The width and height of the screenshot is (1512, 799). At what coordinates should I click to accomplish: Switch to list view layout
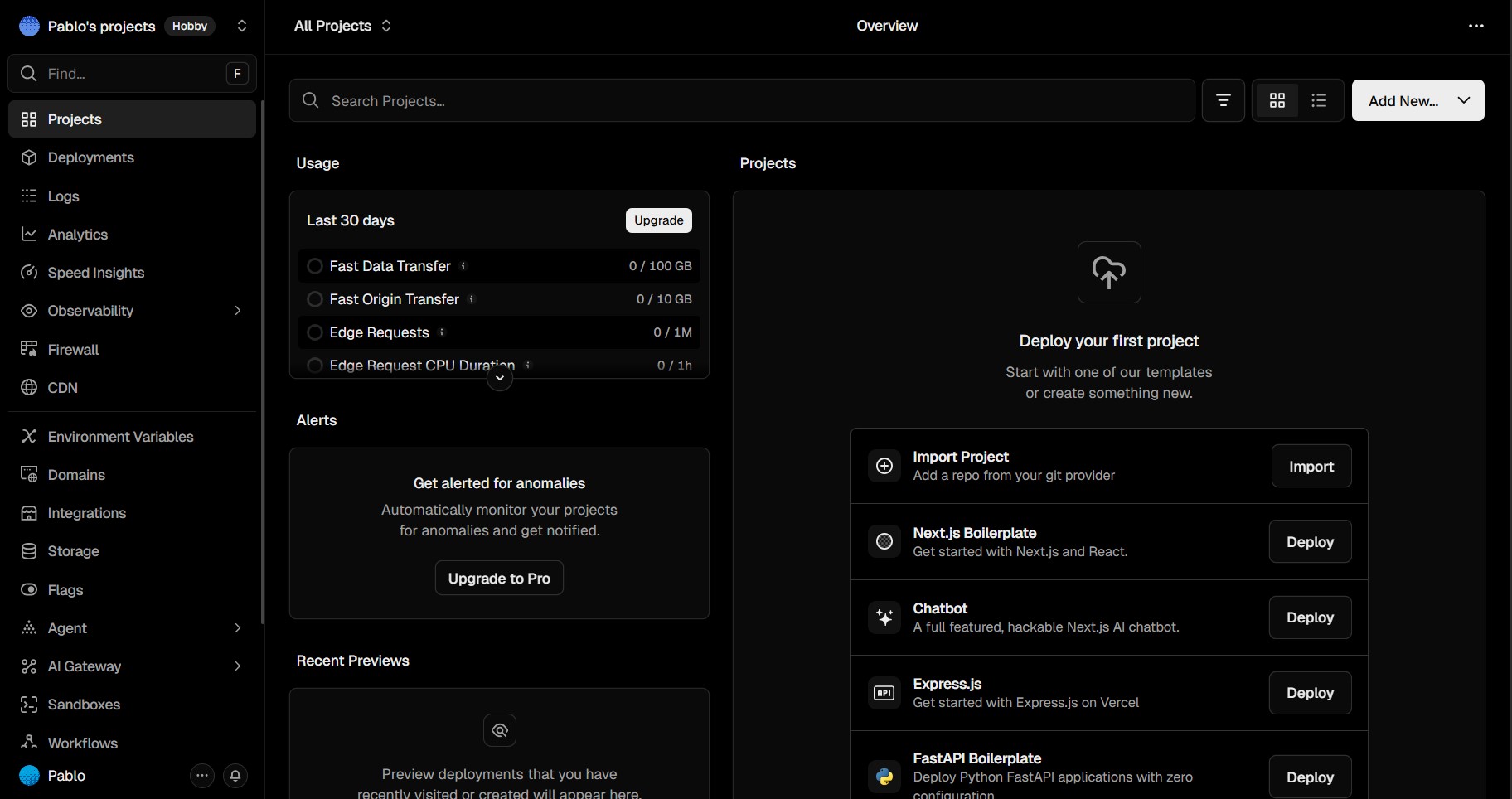(1319, 100)
